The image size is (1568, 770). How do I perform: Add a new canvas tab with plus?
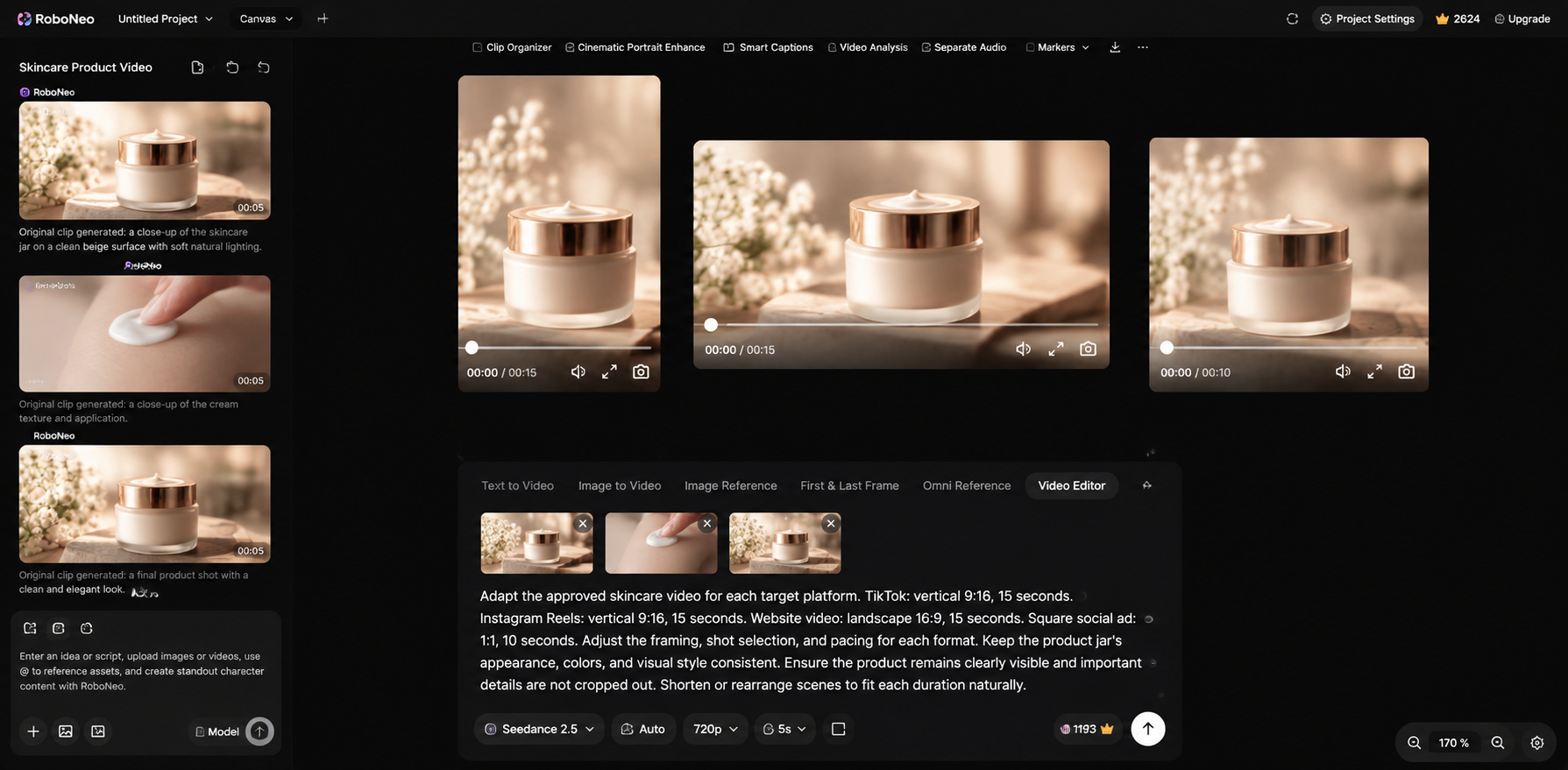coord(323,18)
